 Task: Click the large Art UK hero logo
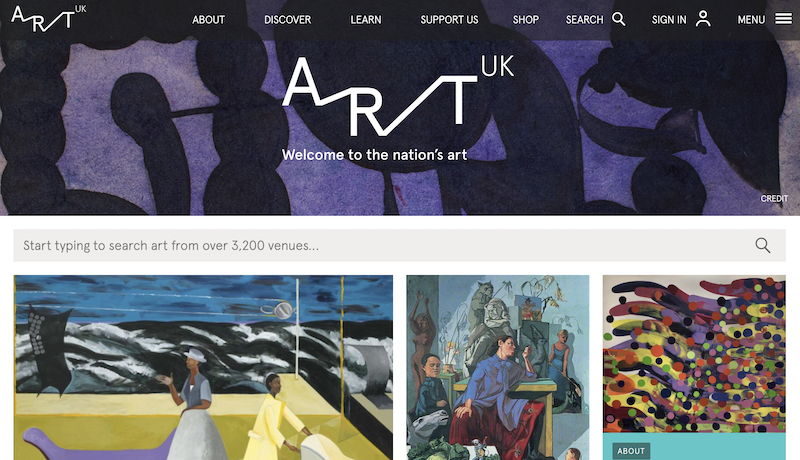pyautogui.click(x=398, y=95)
